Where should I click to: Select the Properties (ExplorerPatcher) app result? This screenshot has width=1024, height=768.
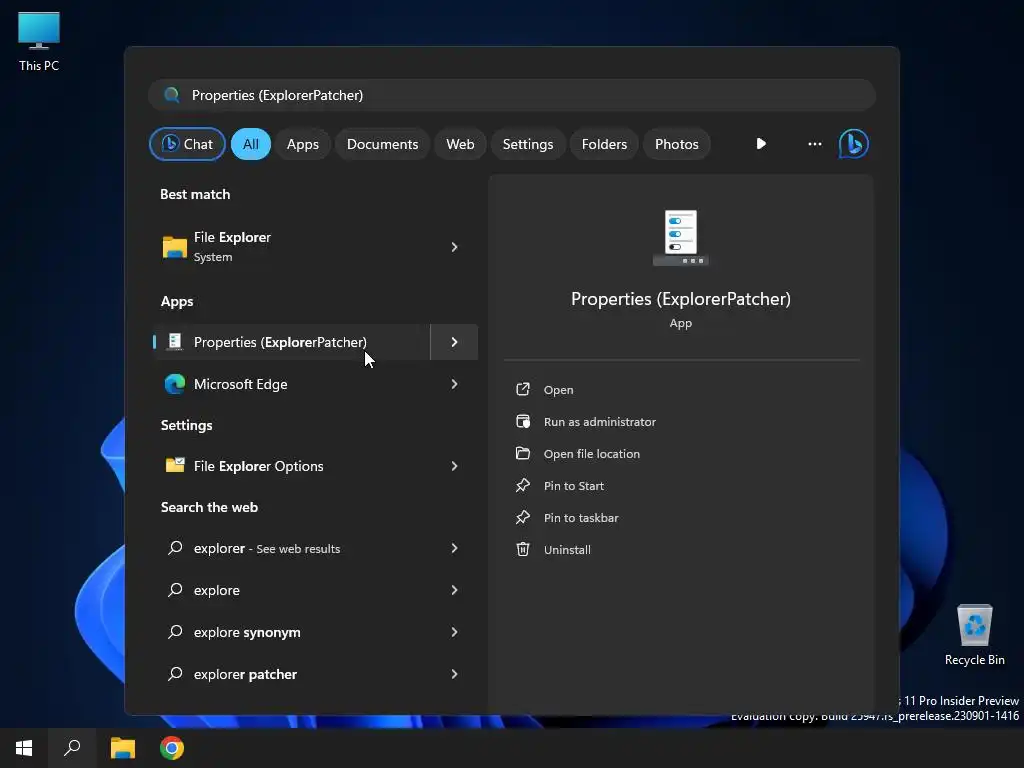(x=291, y=342)
